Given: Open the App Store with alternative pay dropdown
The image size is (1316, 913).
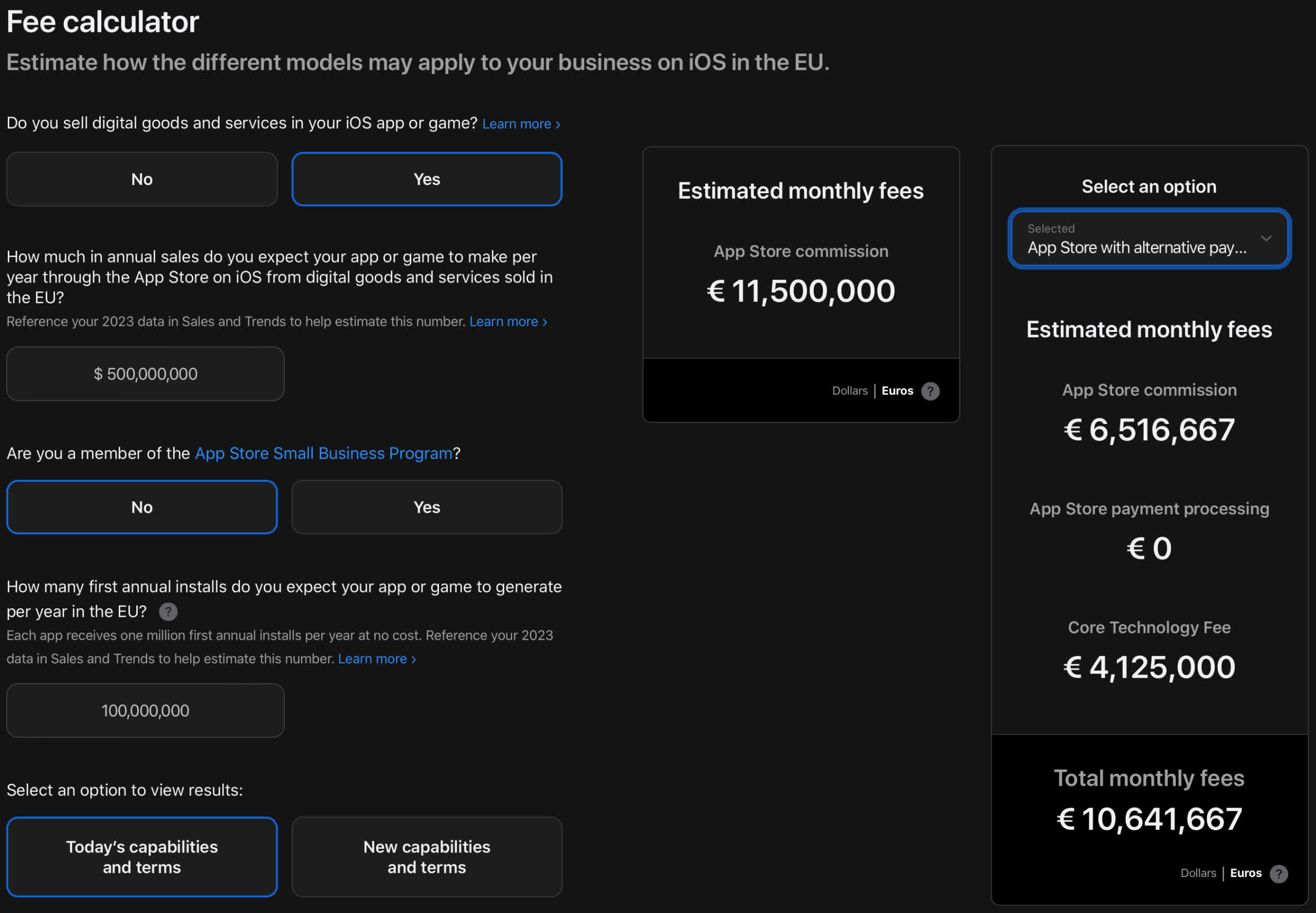Looking at the screenshot, I should pos(1149,238).
